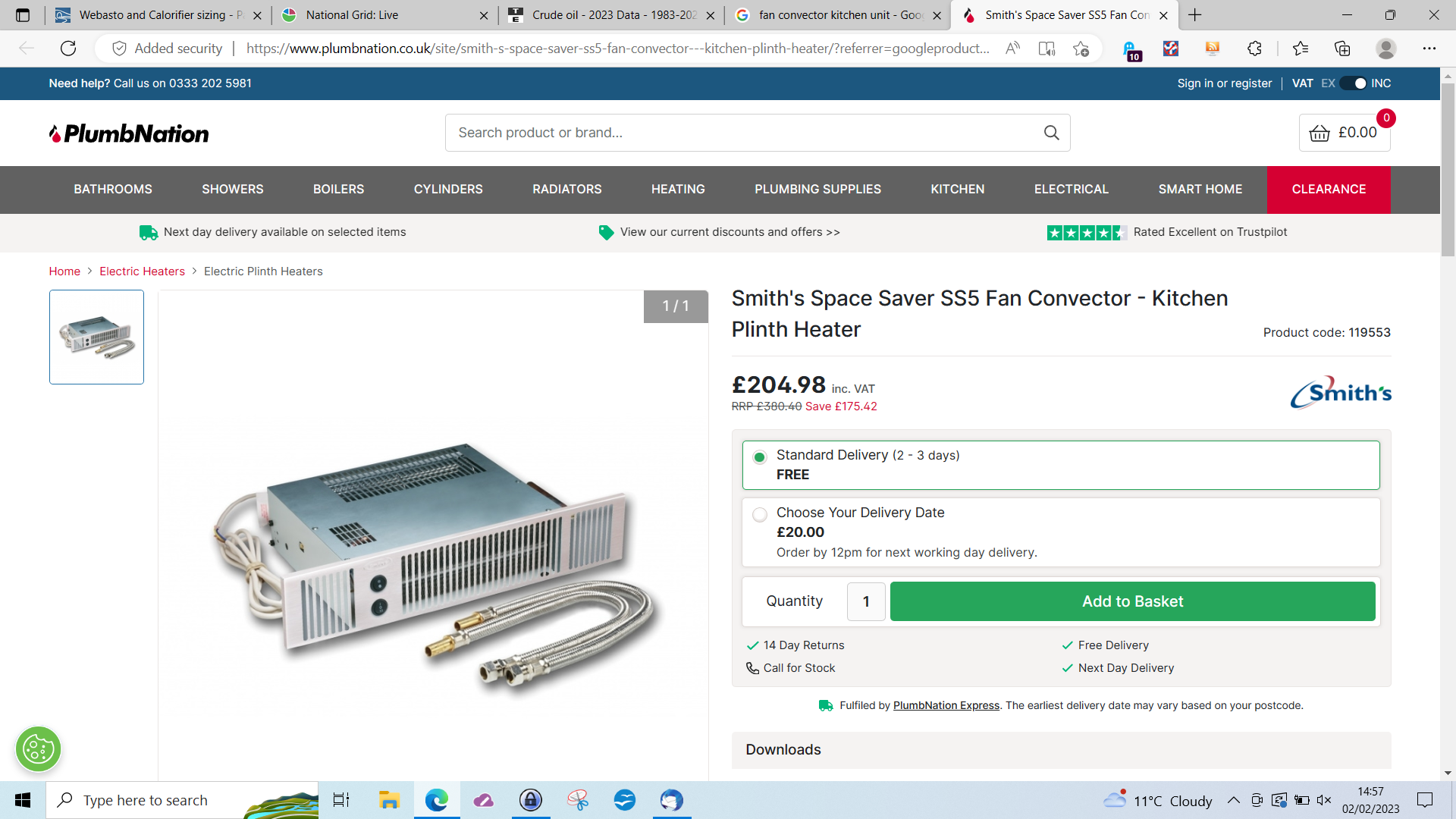This screenshot has width=1456, height=819.
Task: Open Task View on the taskbar
Action: point(341,800)
